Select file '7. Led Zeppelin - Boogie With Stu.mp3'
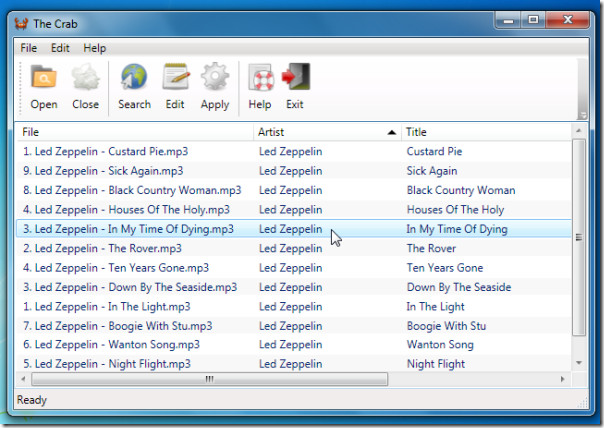604x428 pixels. pos(117,326)
